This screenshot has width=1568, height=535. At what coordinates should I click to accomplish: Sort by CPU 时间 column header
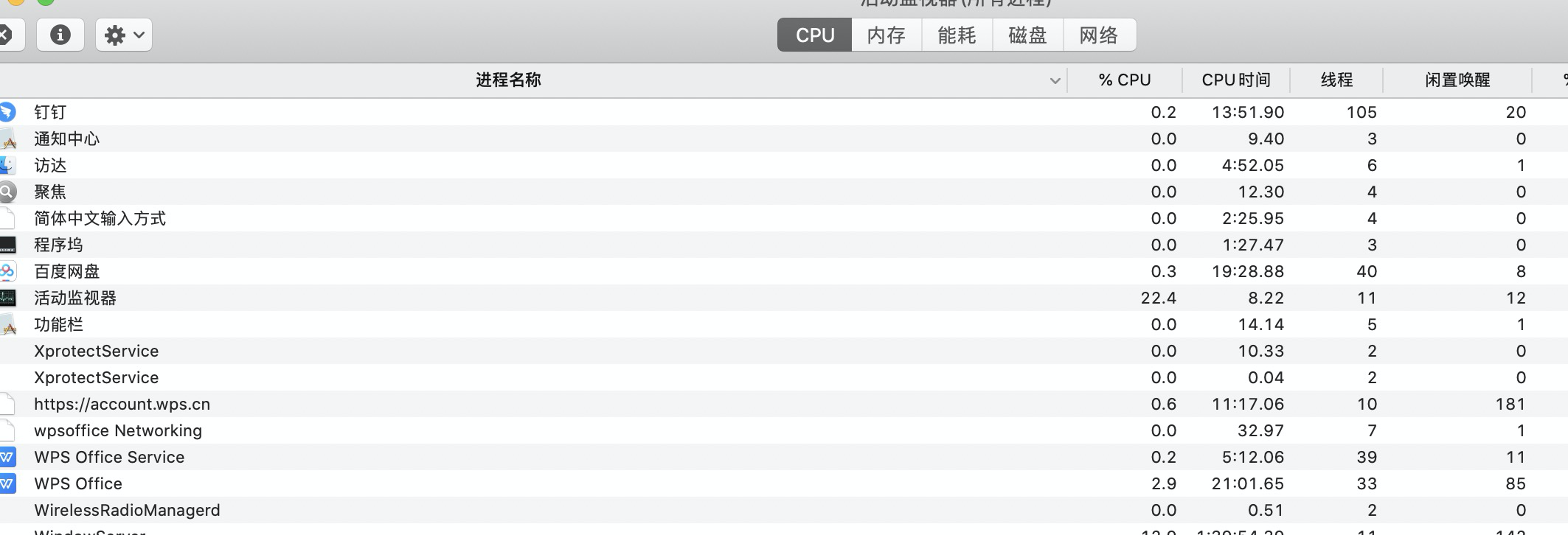(x=1235, y=80)
